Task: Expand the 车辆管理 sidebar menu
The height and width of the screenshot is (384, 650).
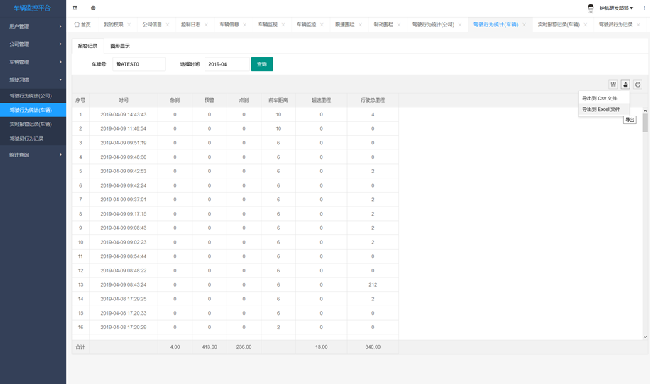Action: pos(33,62)
